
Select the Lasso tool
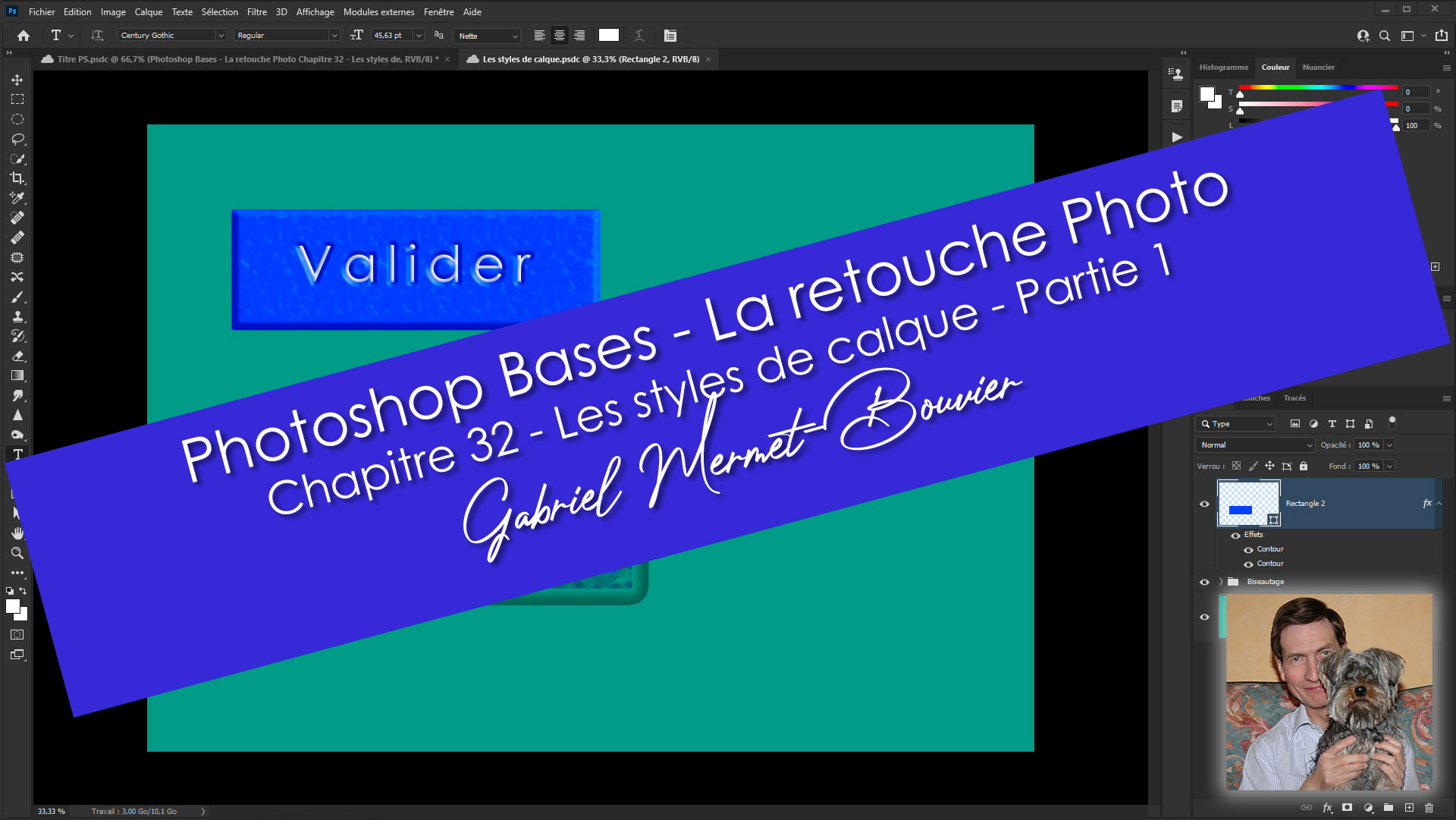pyautogui.click(x=17, y=139)
